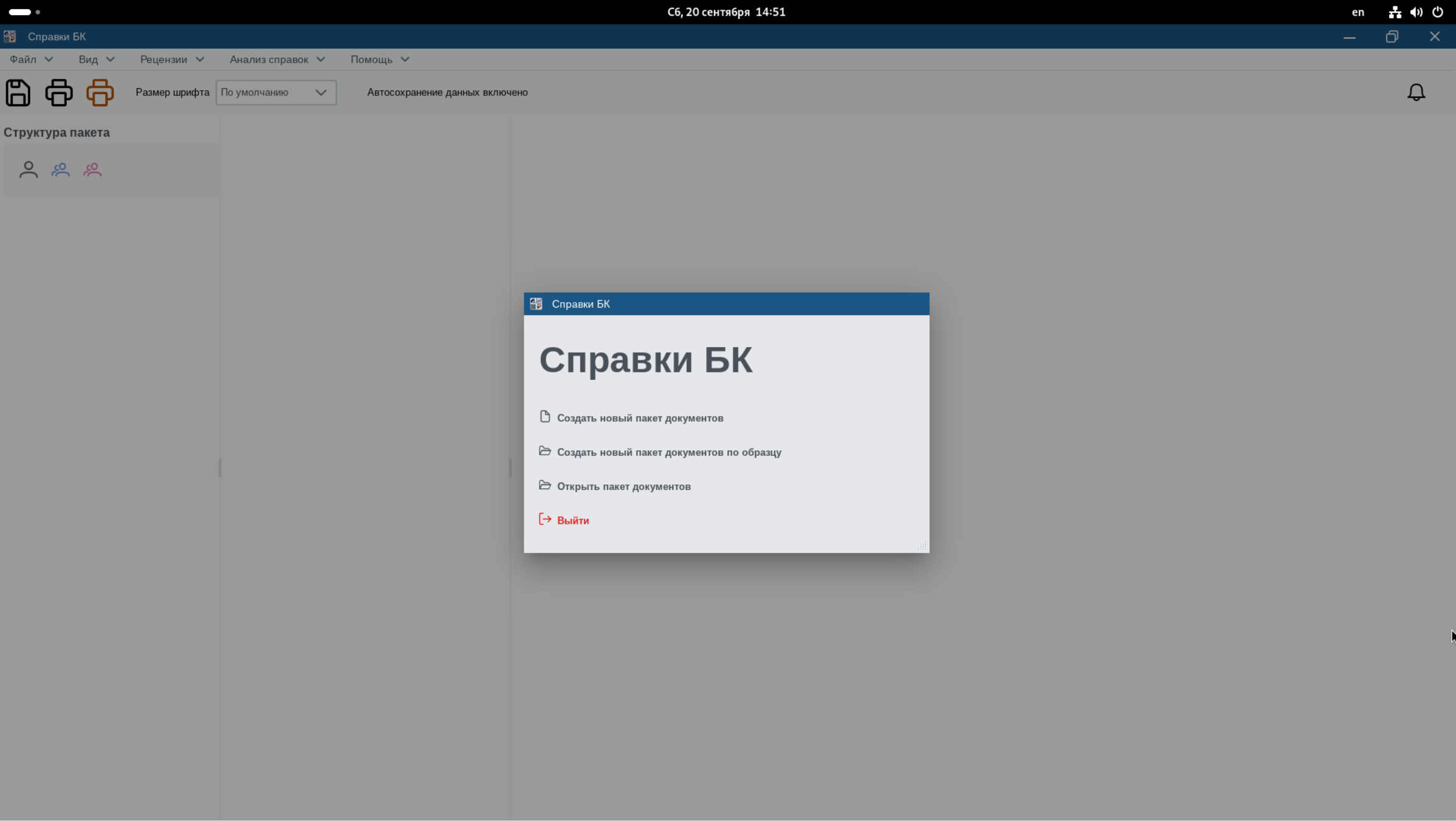Viewport: 1456px width, 821px height.
Task: Click the save floppy disk icon
Action: tap(18, 93)
